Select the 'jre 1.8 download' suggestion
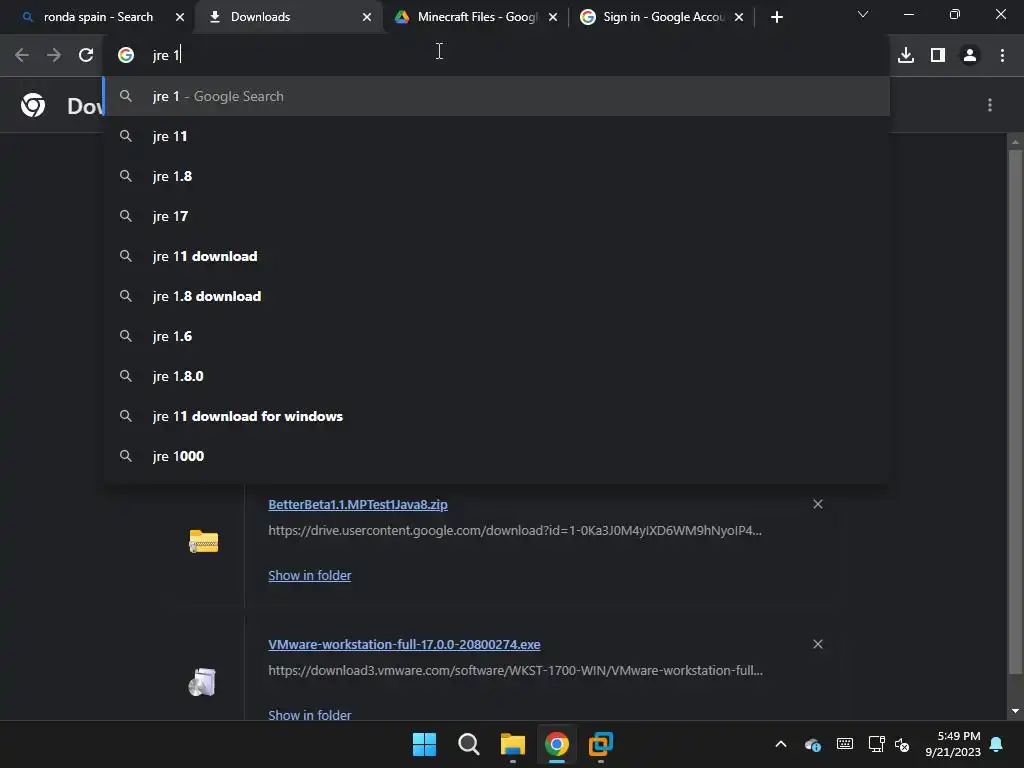The height and width of the screenshot is (768, 1024). click(496, 296)
